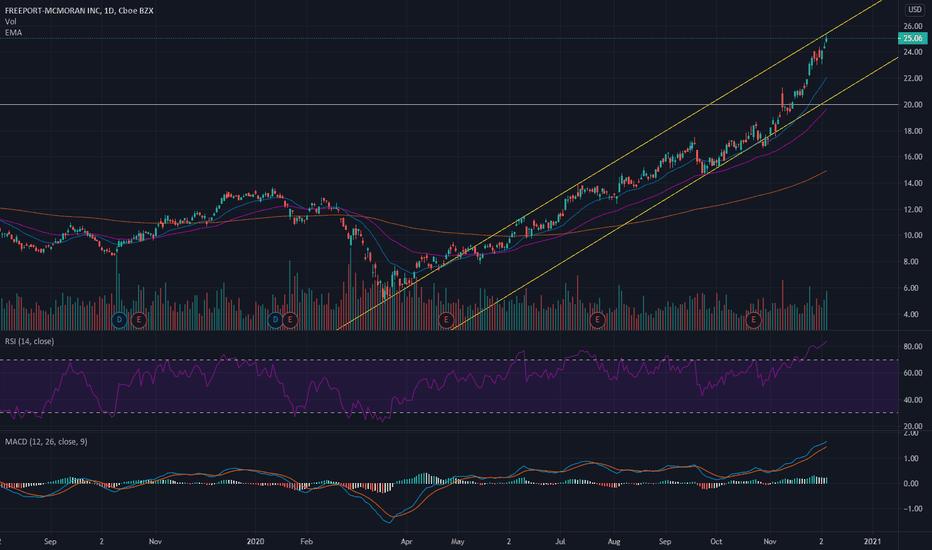This screenshot has height=550, width=932.
Task: Click the earnings marker E in late April 2020
Action: click(446, 320)
